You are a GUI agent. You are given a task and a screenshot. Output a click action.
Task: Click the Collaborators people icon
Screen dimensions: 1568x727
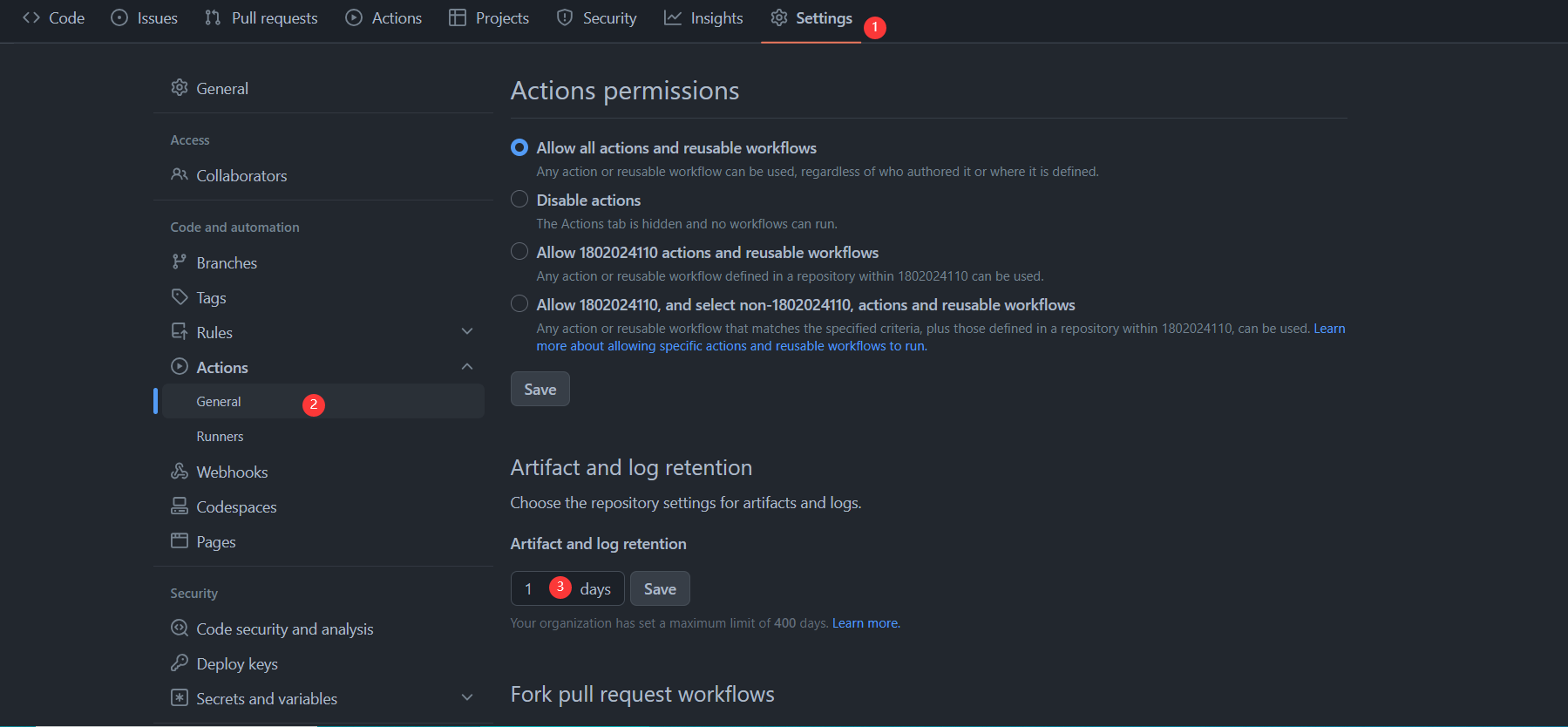point(180,175)
